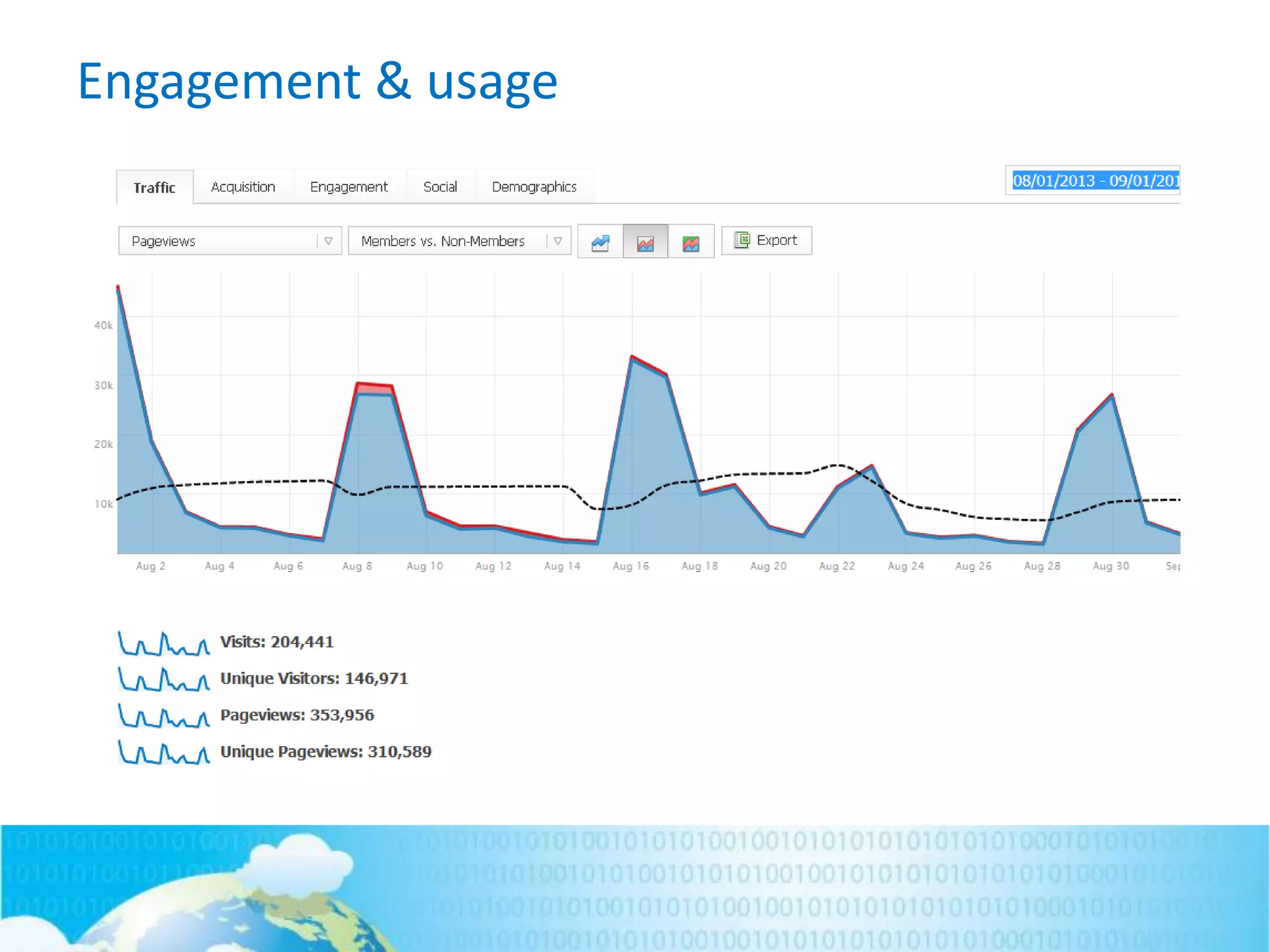Click the 'Aug 12' axis label
The image size is (1270, 952).
[493, 566]
